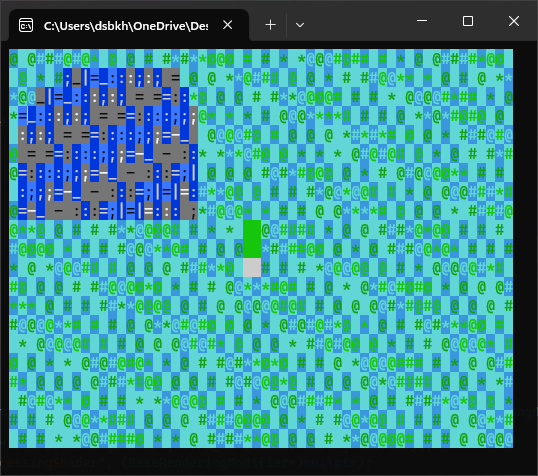Close the C:\Users\dsbkh terminal tab
Image resolution: width=538 pixels, height=476 pixels.
point(227,25)
